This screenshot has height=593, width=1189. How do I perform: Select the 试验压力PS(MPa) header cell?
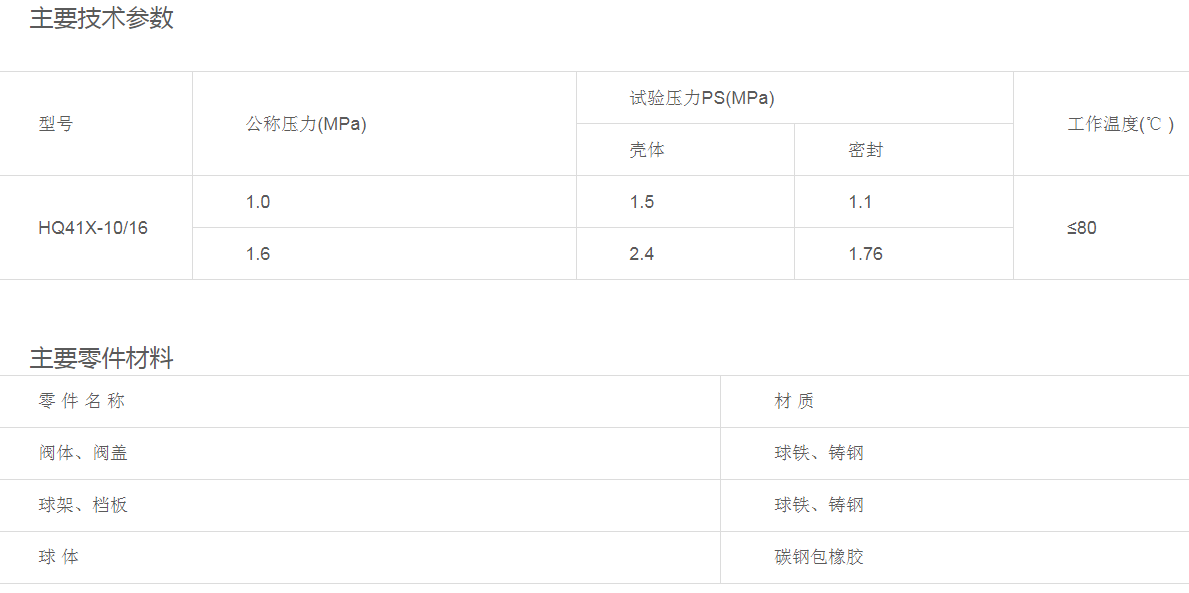click(x=702, y=98)
